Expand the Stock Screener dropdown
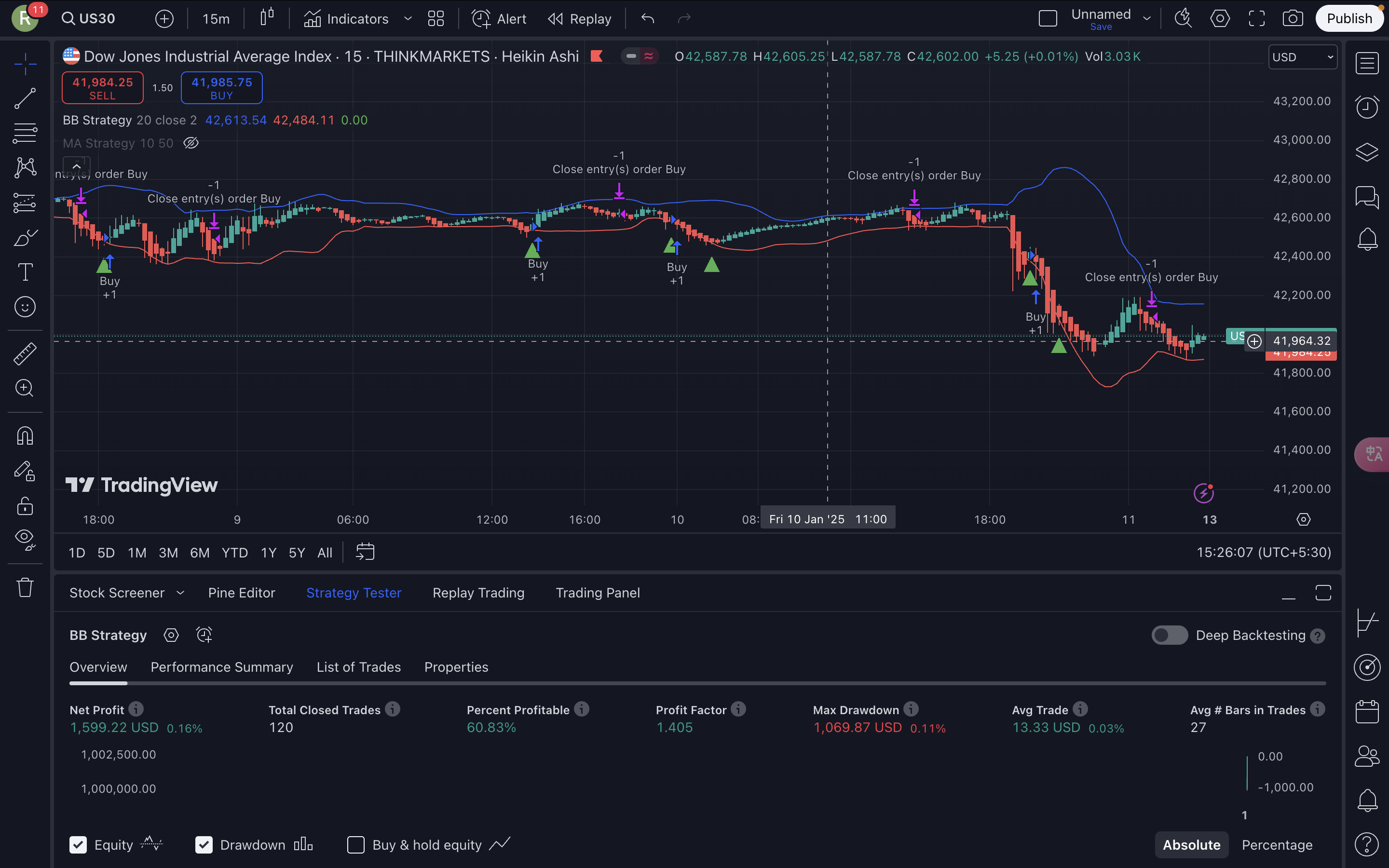The width and height of the screenshot is (1389, 868). [180, 593]
